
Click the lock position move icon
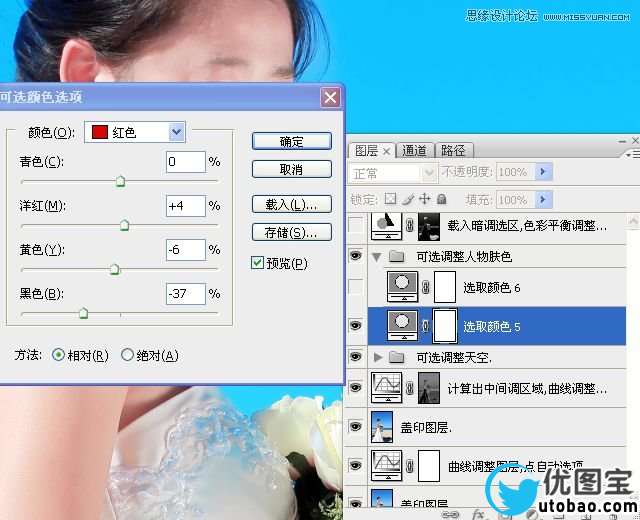[x=425, y=199]
